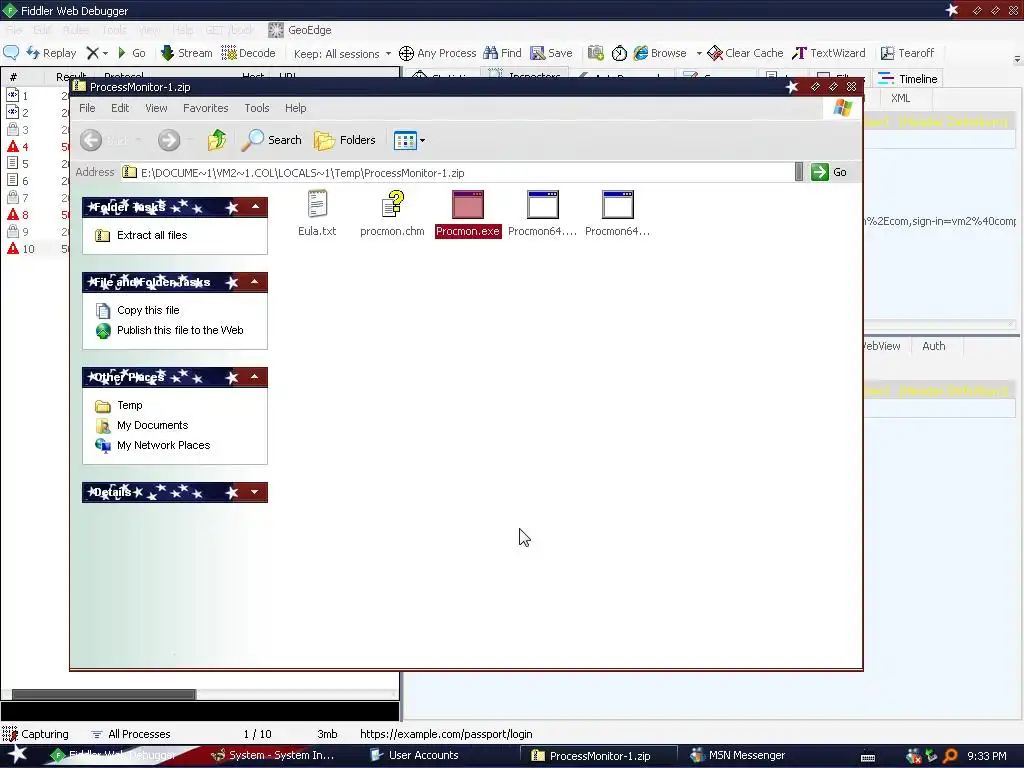
Task: Open the Views dropdown in Explorer
Action: 409,140
